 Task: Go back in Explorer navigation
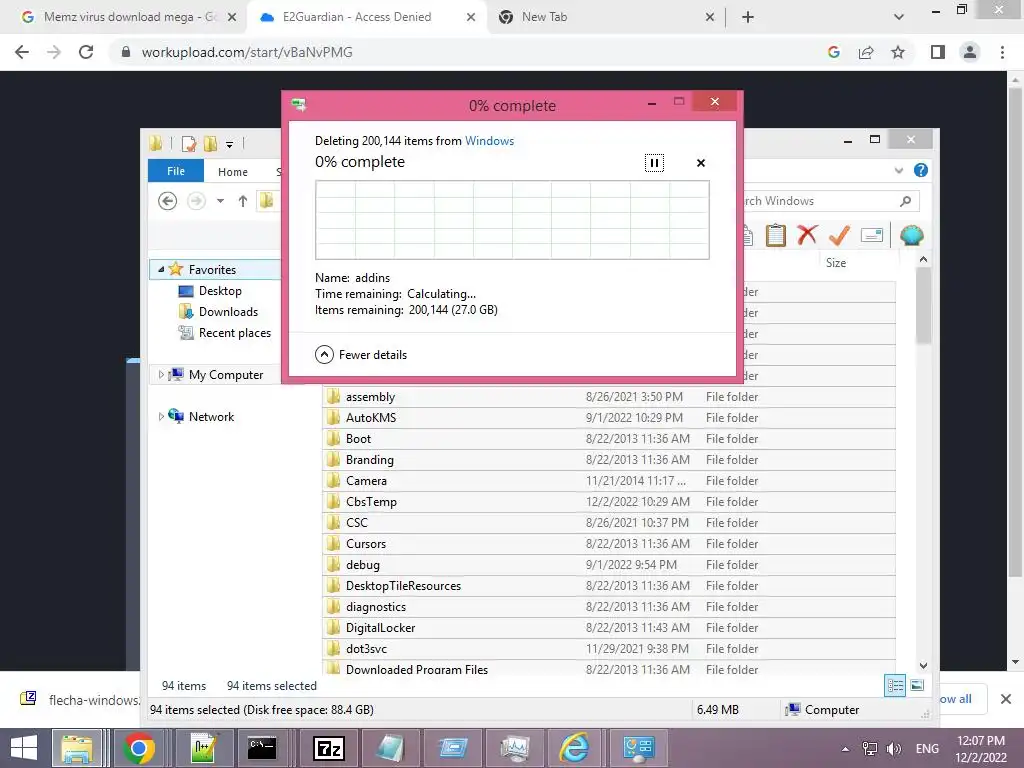pyautogui.click(x=167, y=201)
